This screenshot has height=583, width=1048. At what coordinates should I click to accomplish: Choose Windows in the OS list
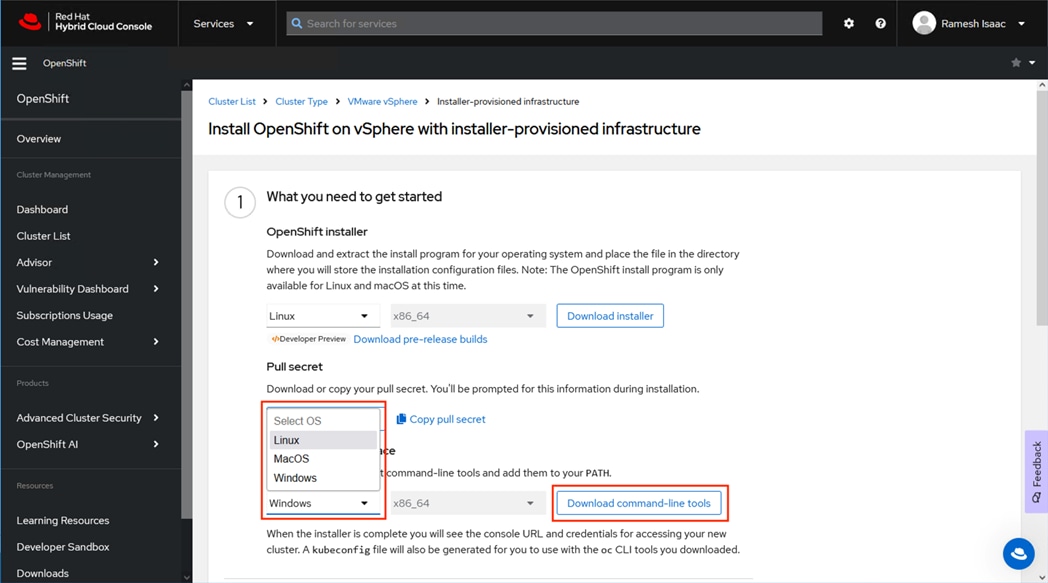(295, 478)
